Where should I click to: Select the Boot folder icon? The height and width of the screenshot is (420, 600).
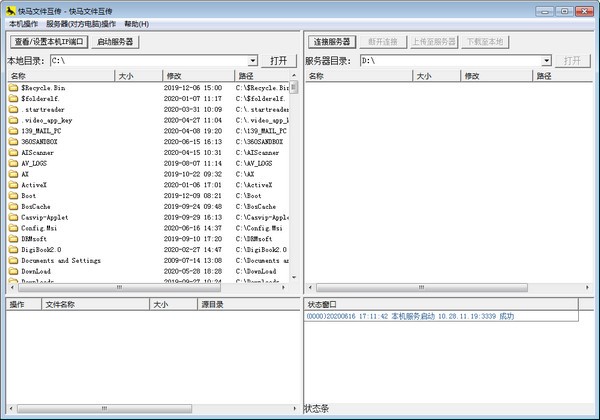pyautogui.click(x=13, y=195)
